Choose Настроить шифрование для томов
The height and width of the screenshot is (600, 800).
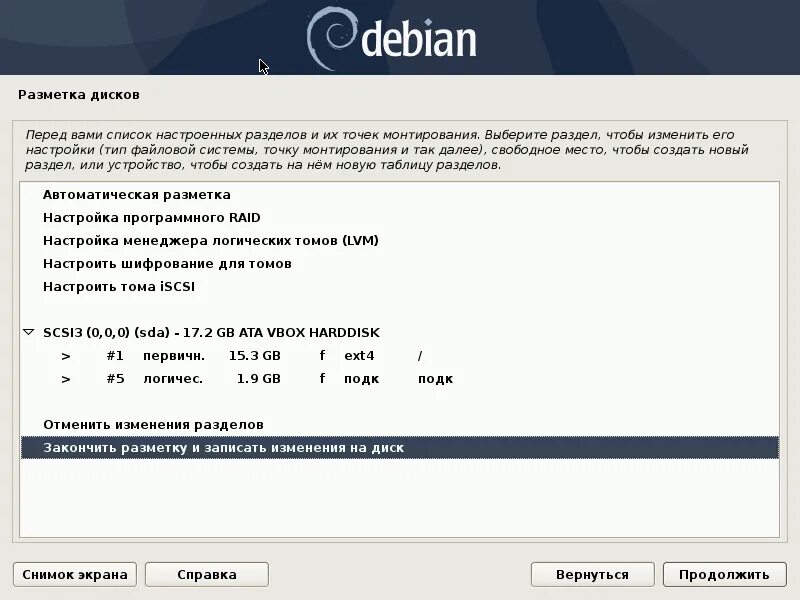400,264
